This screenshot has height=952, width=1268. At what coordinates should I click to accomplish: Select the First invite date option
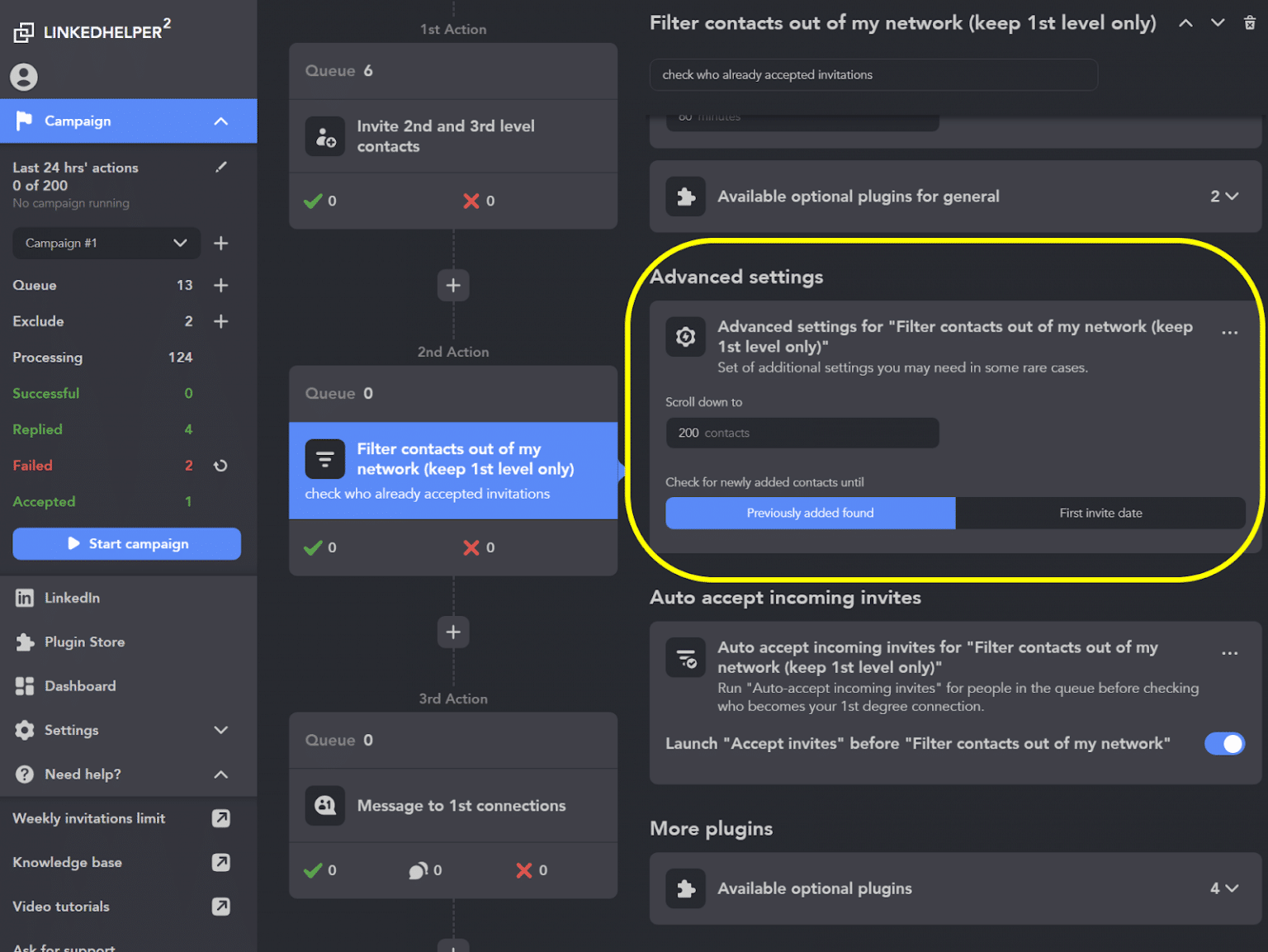(1100, 513)
